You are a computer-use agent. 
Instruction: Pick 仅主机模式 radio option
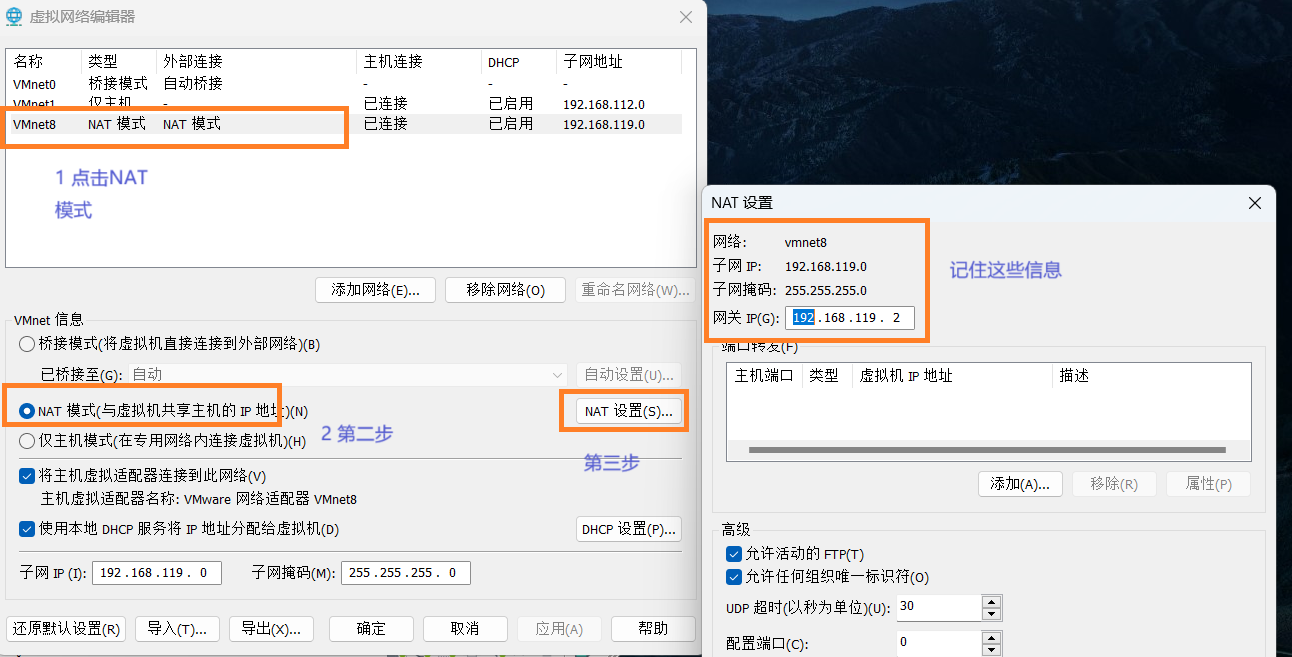tap(27, 441)
